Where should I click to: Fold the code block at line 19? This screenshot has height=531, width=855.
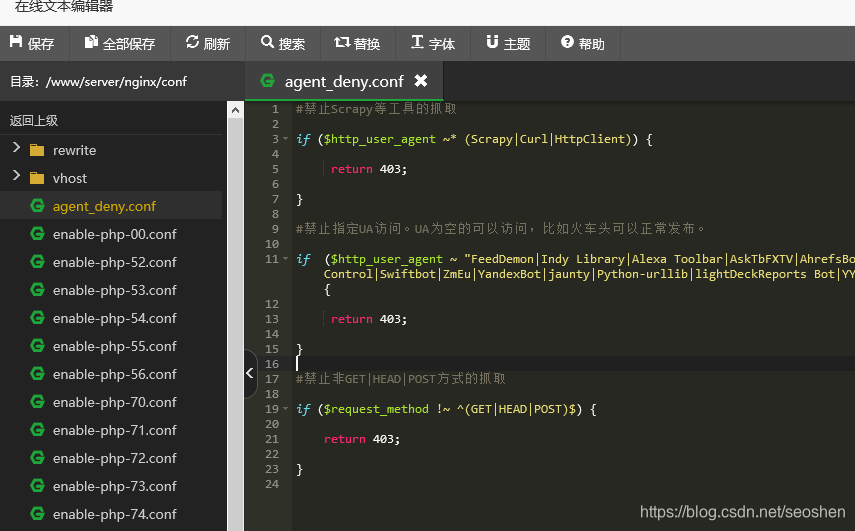click(285, 408)
